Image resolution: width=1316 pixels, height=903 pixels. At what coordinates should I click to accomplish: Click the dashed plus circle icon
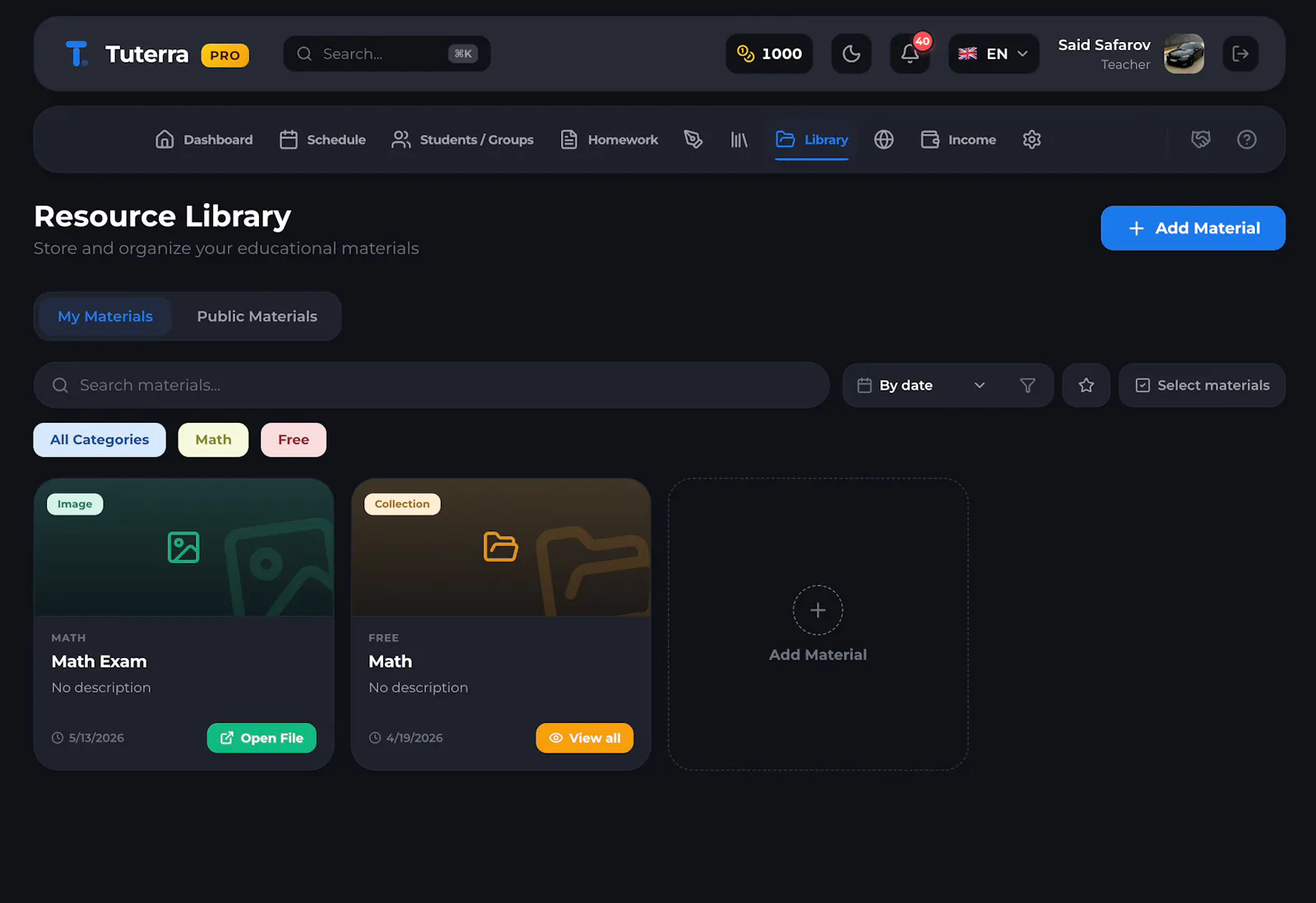click(818, 610)
